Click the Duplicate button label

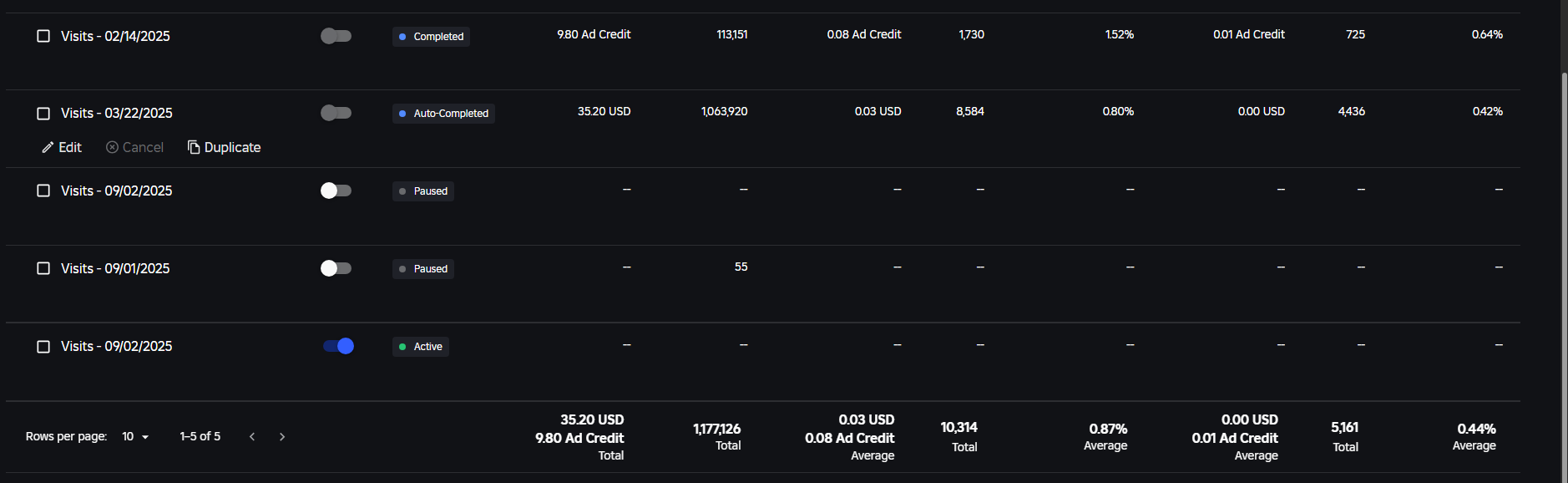pos(232,147)
